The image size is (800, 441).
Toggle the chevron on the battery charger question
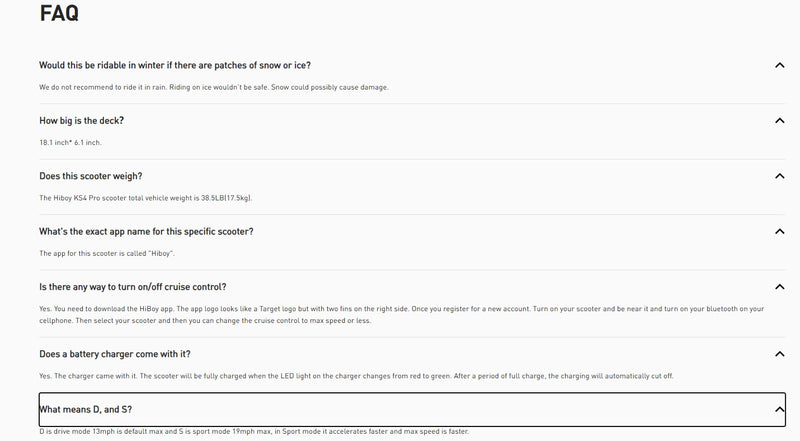[779, 353]
